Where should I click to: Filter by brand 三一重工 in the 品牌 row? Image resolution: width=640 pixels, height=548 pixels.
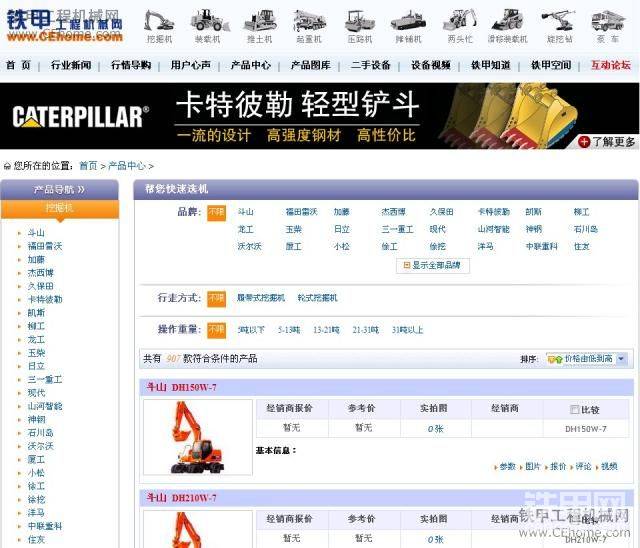point(397,229)
